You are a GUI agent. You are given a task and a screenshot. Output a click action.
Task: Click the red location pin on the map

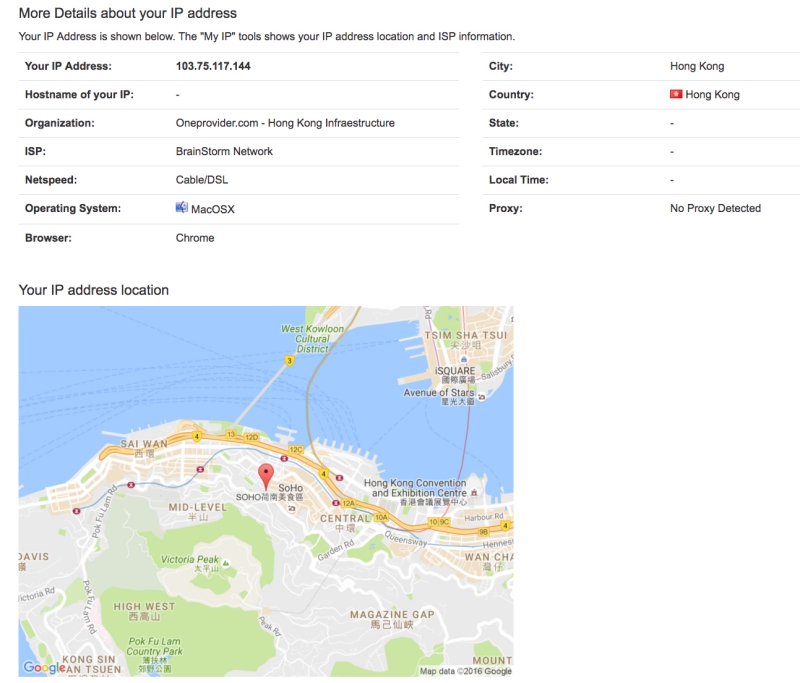click(265, 475)
